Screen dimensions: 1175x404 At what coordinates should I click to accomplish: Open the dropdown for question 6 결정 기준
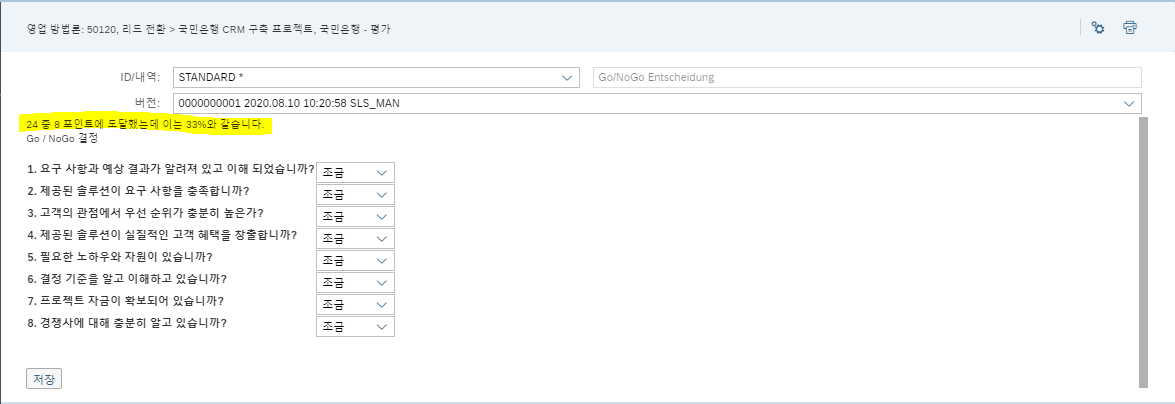(355, 283)
